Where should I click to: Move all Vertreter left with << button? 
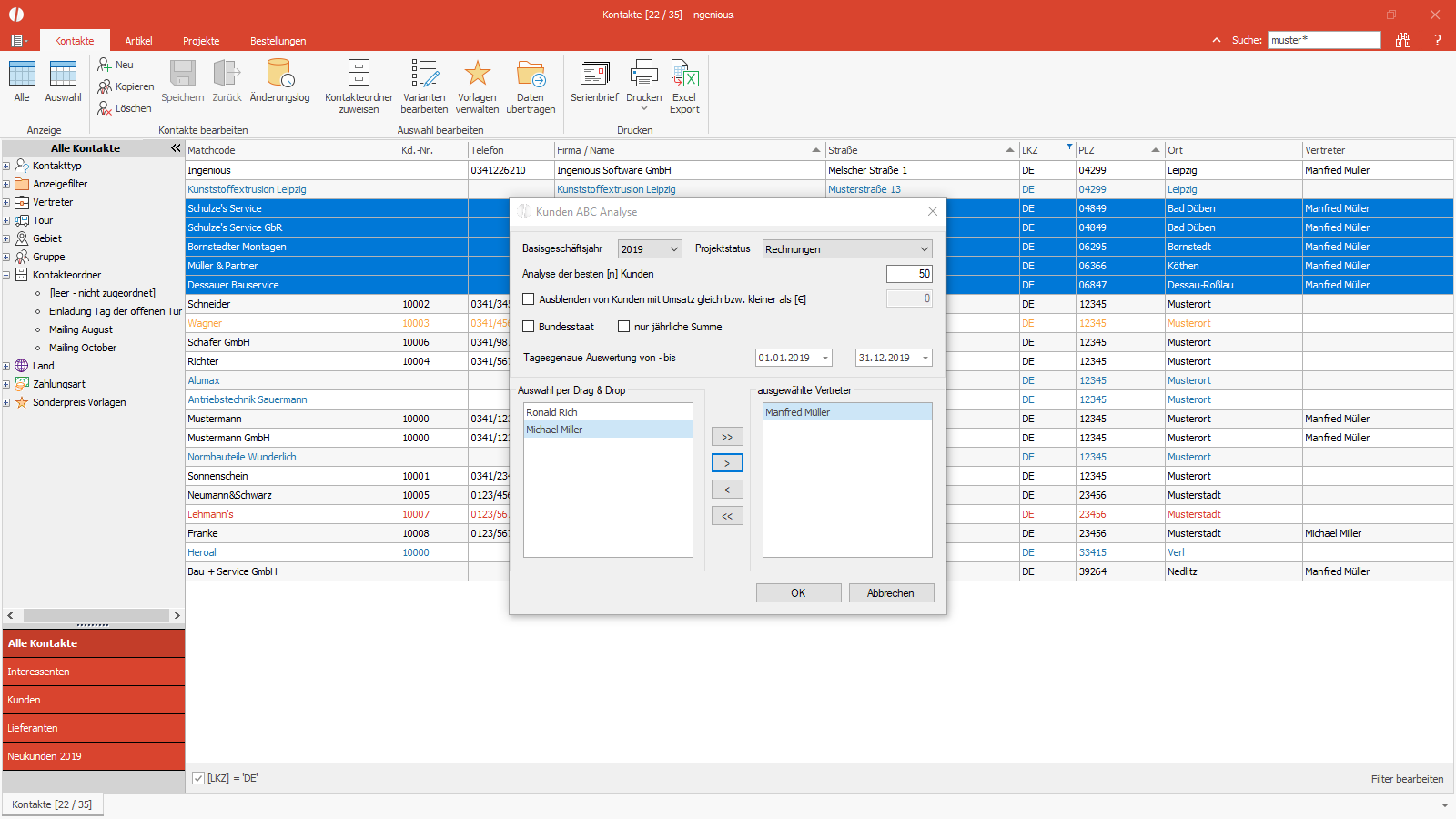(x=727, y=516)
